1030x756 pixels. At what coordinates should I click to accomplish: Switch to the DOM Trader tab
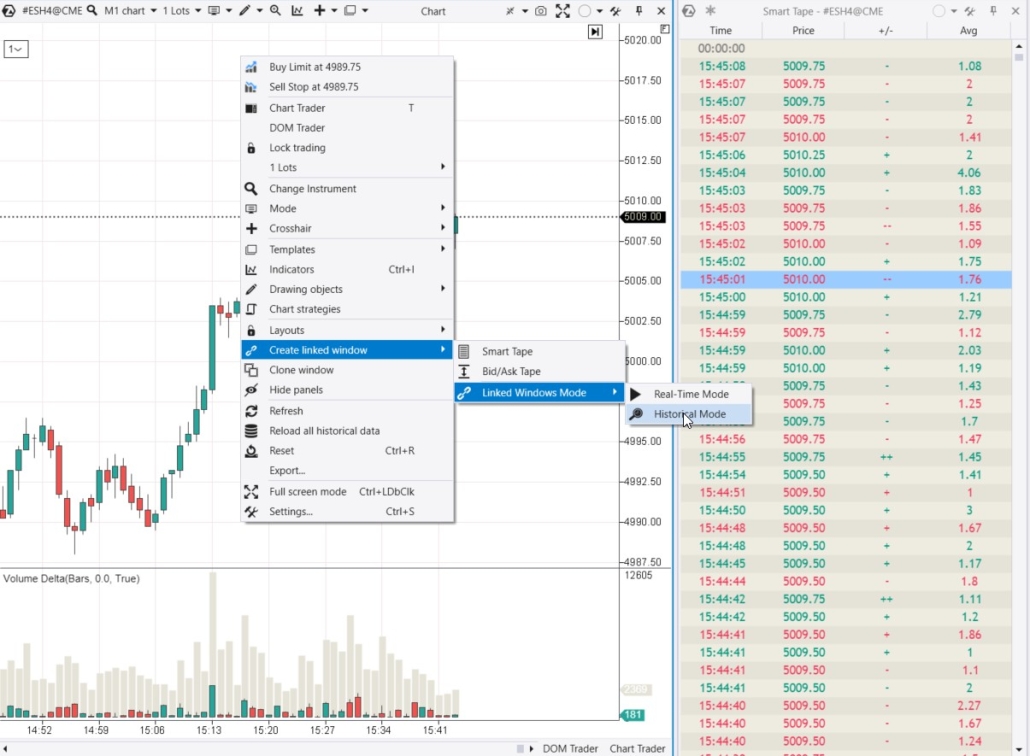click(570, 748)
